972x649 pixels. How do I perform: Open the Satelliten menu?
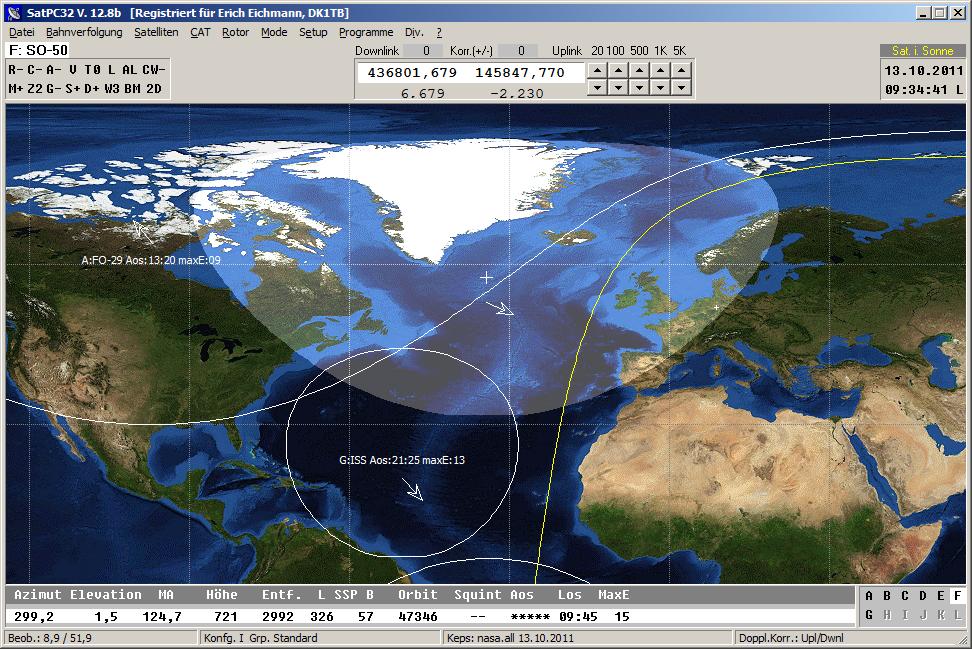156,32
